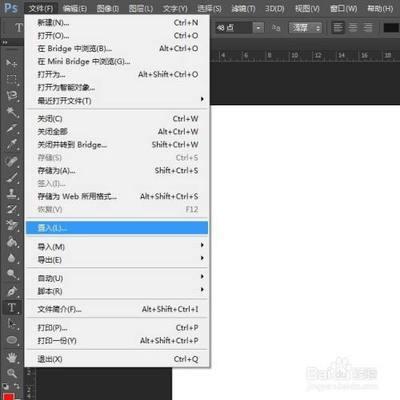Screen dimensions: 400x400
Task: Choose 关闭并转到 Bridge... entry
Action: [117, 145]
